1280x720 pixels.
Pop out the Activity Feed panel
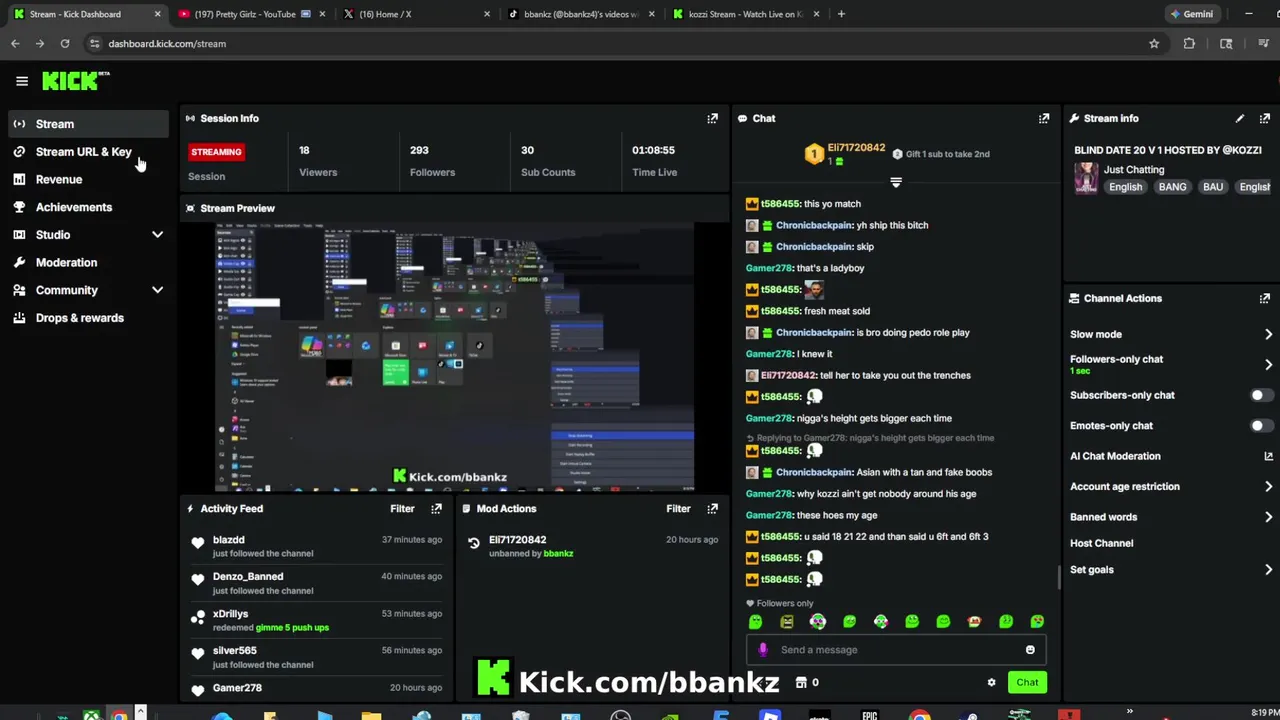tap(436, 508)
